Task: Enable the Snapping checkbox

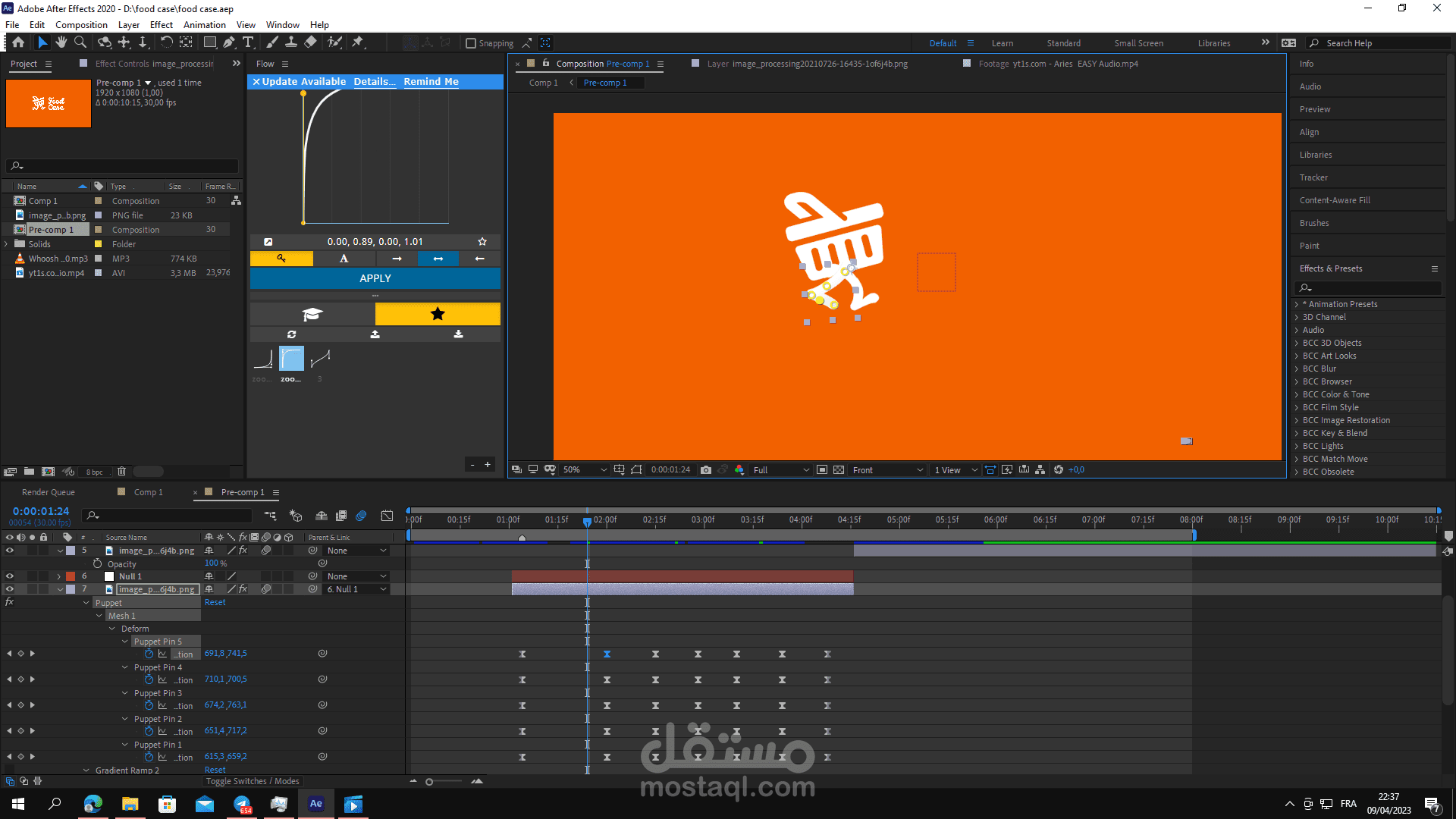Action: point(471,43)
